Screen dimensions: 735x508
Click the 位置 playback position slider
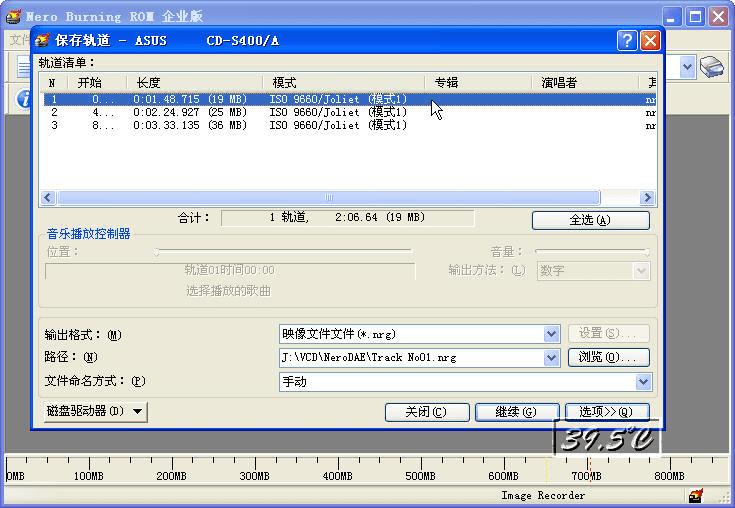point(284,252)
